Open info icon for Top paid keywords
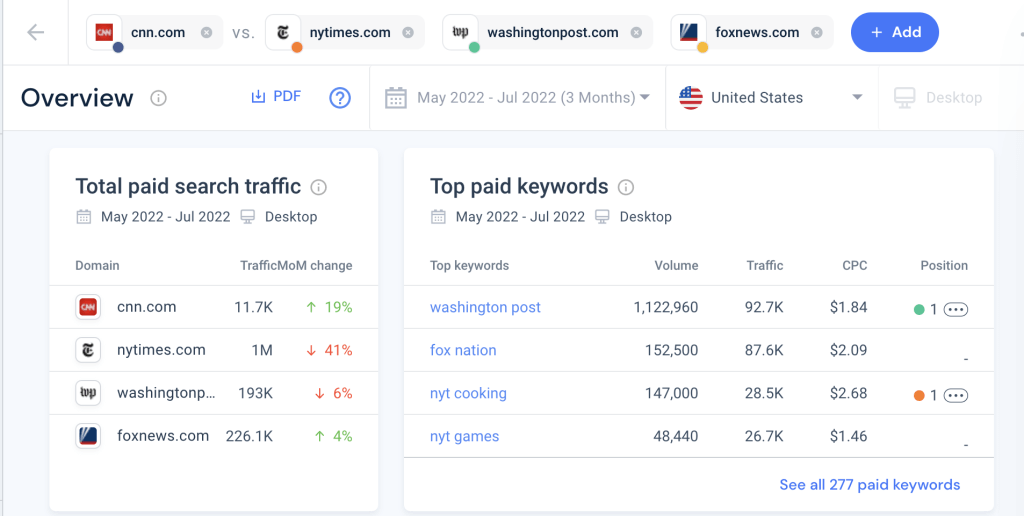 click(626, 187)
